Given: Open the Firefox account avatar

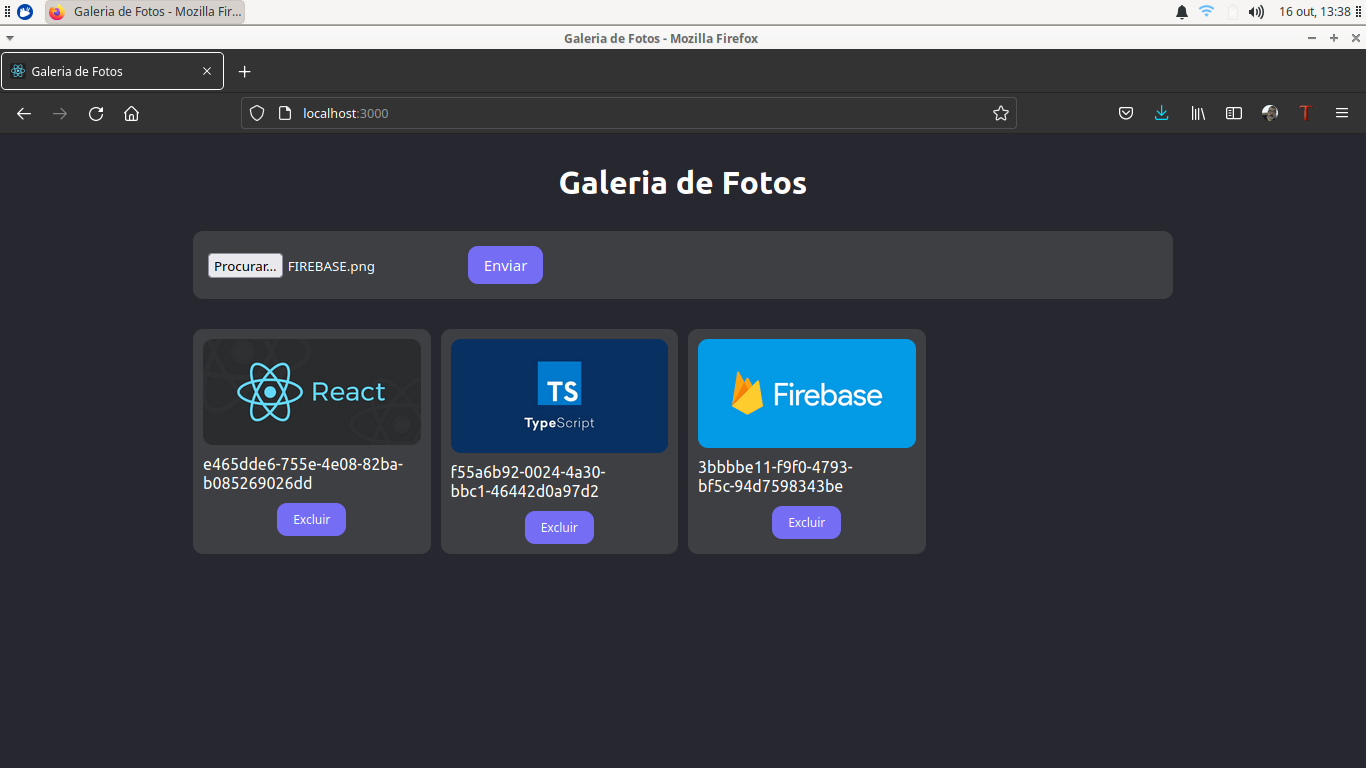Looking at the screenshot, I should 1269,113.
